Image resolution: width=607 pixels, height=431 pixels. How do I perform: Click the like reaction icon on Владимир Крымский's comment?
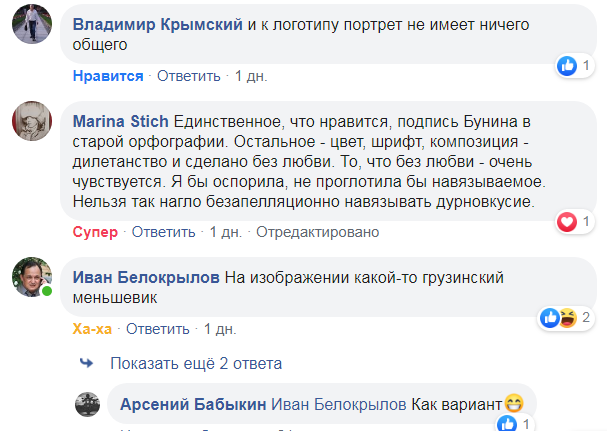(567, 65)
